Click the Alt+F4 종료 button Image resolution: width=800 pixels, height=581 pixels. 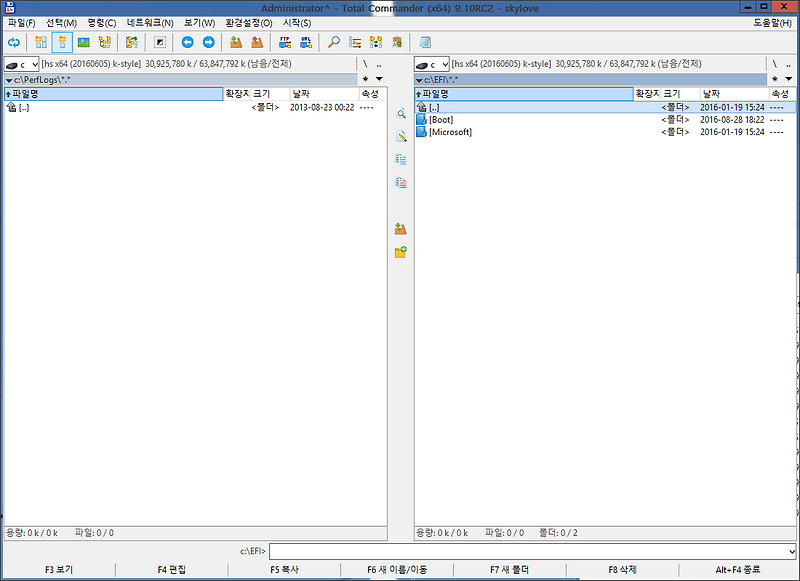pyautogui.click(x=738, y=569)
